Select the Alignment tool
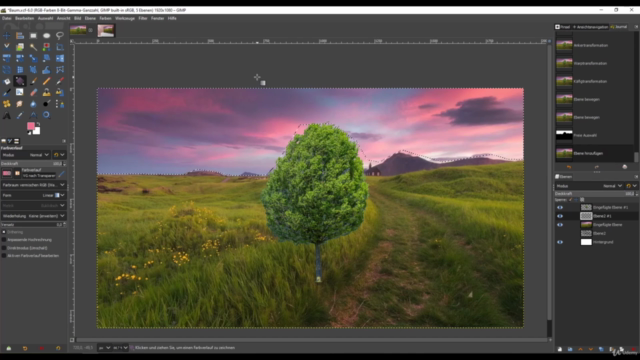 coord(20,36)
